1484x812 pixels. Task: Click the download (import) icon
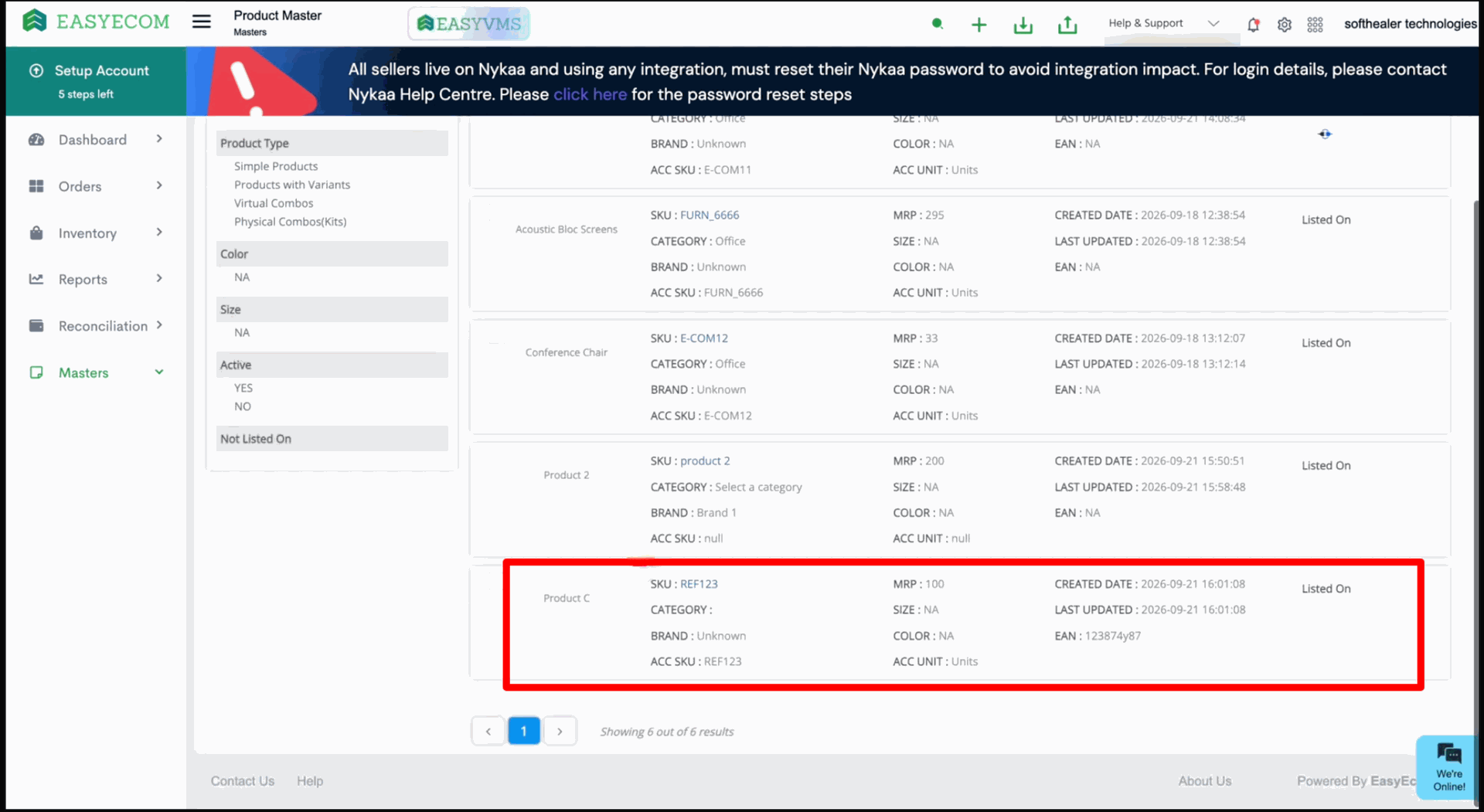pyautogui.click(x=1023, y=25)
